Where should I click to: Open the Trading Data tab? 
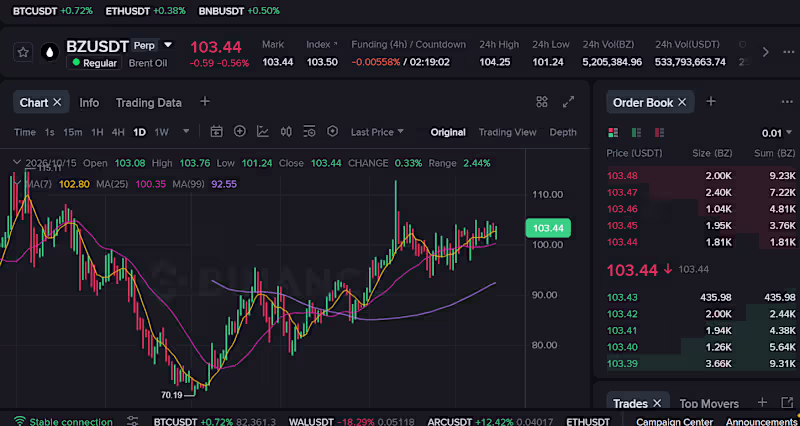pos(148,103)
